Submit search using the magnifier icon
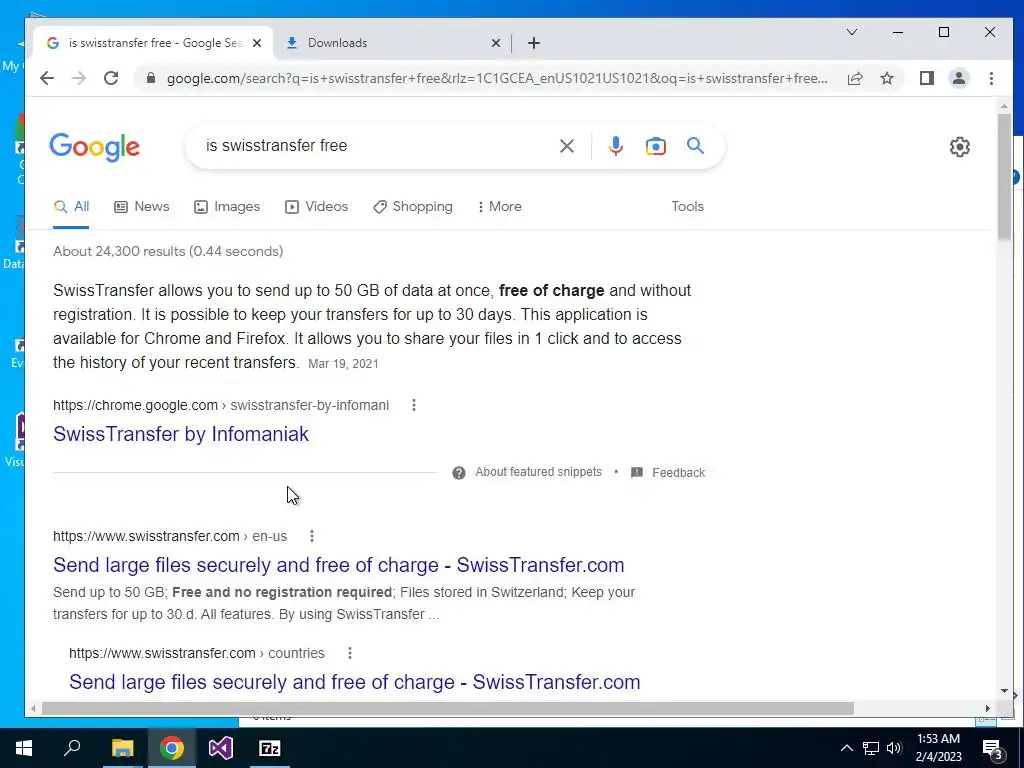 click(696, 146)
